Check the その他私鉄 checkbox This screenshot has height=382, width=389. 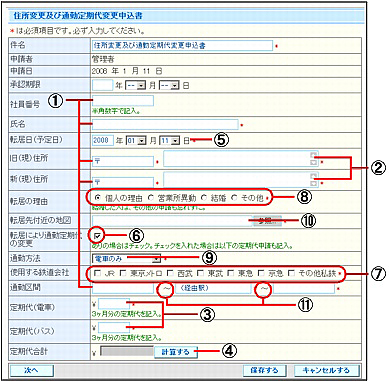coord(291,273)
